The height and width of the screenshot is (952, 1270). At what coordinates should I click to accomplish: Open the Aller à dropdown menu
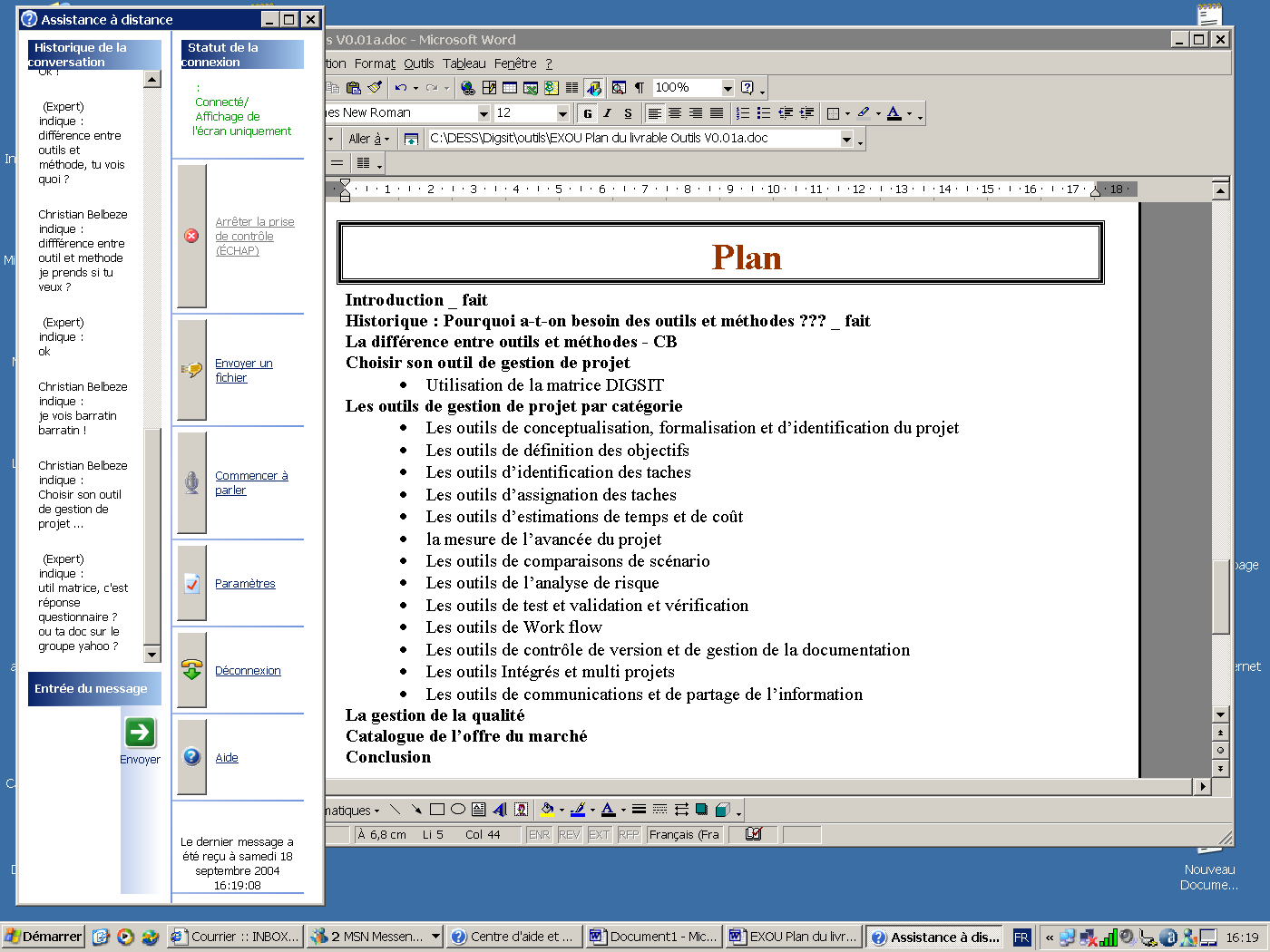click(x=368, y=139)
